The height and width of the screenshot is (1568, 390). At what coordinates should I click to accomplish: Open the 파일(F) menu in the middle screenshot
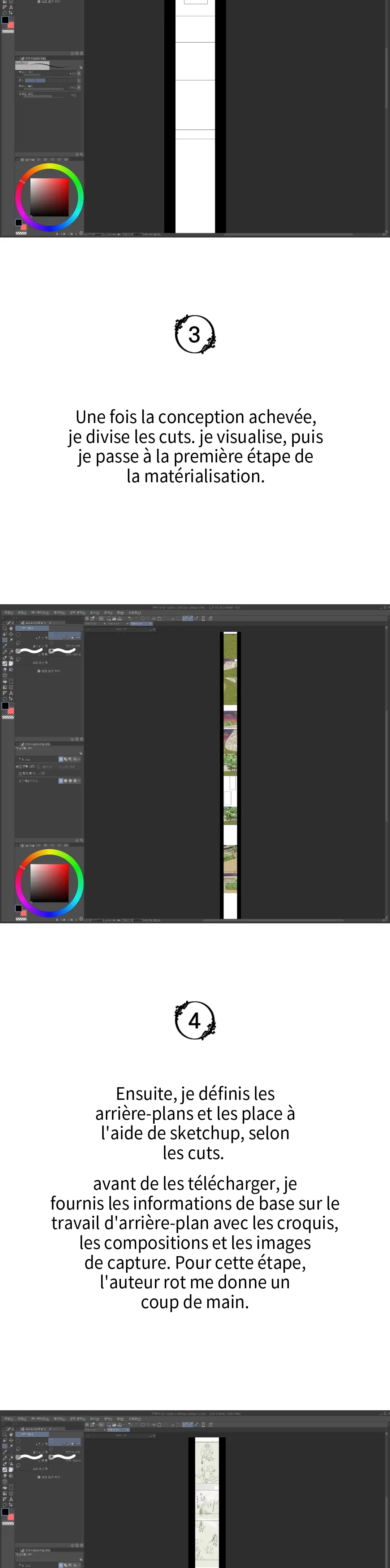[8, 613]
